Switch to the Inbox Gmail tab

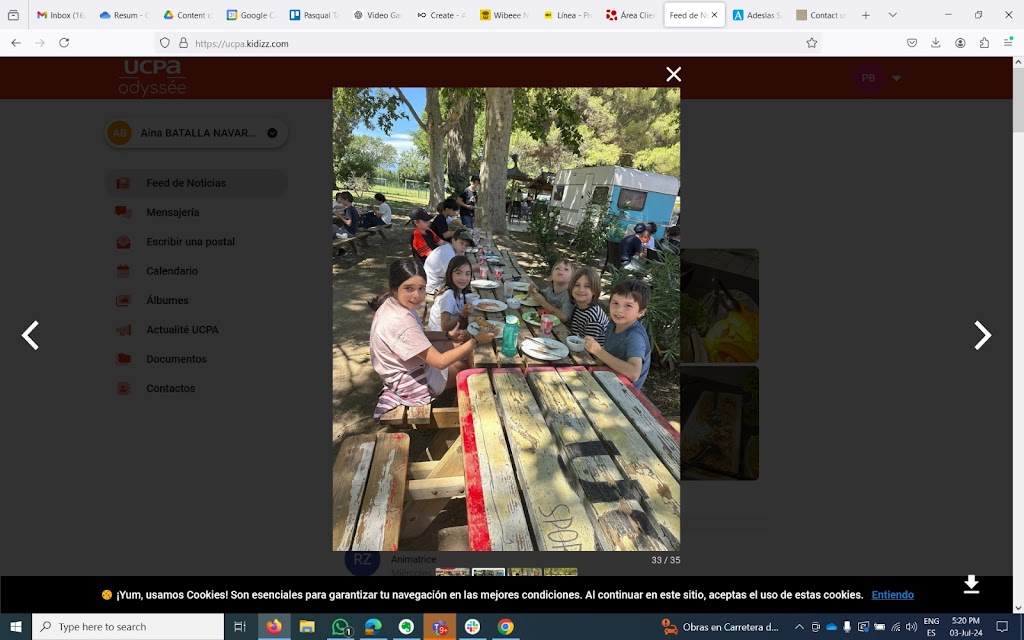point(61,15)
